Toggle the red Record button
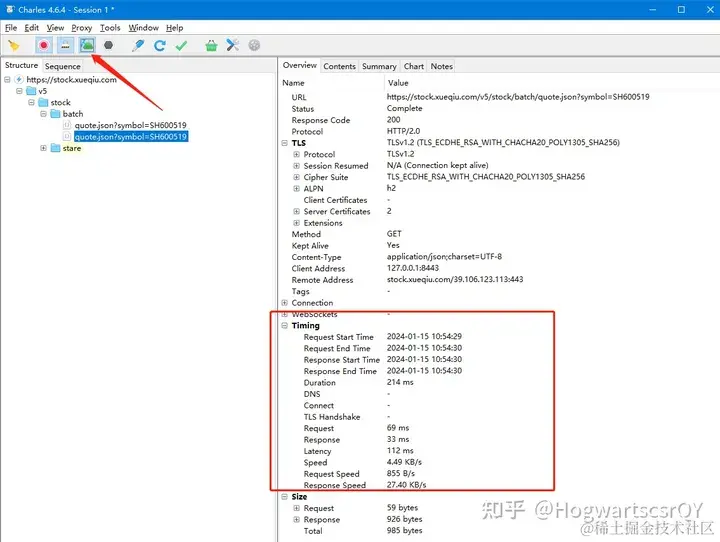The width and height of the screenshot is (720, 542). 44,45
